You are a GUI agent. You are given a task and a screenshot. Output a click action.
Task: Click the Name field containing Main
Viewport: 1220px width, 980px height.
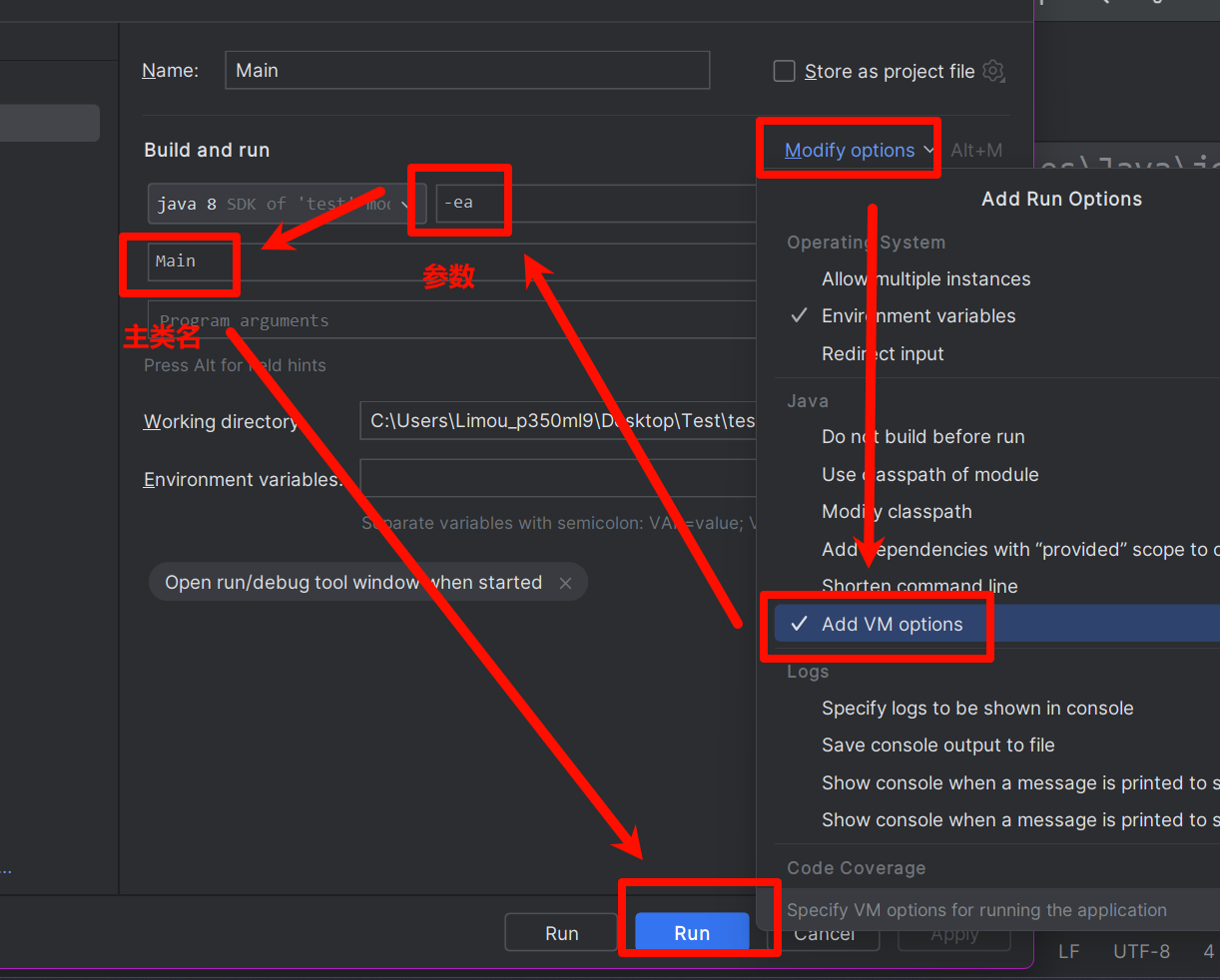[x=466, y=71]
